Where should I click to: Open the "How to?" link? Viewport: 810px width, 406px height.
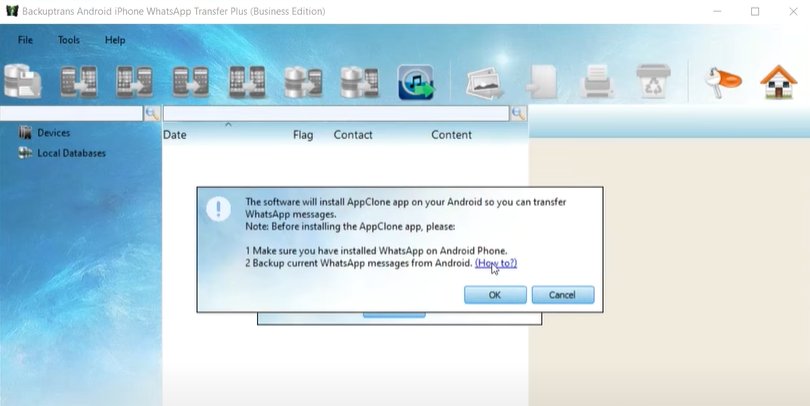[496, 263]
